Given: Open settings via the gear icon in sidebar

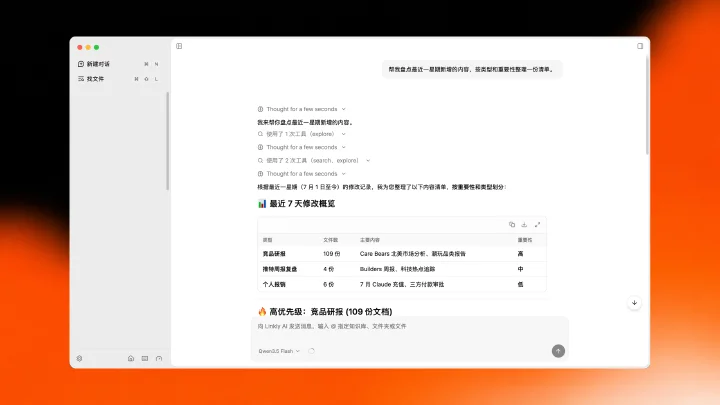Looking at the screenshot, I should 79,359.
